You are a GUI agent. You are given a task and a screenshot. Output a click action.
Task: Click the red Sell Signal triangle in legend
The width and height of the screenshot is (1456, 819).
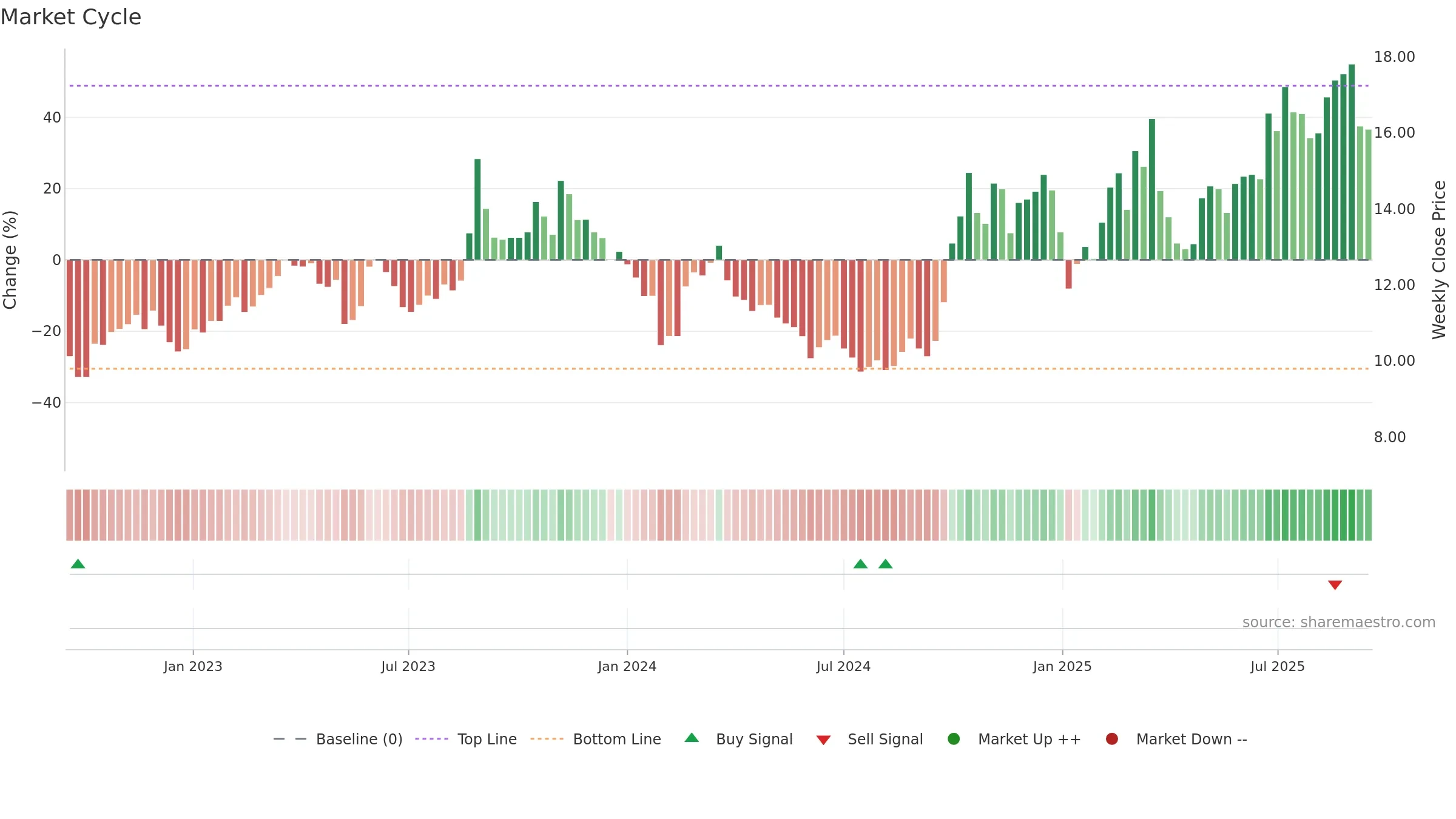823,740
